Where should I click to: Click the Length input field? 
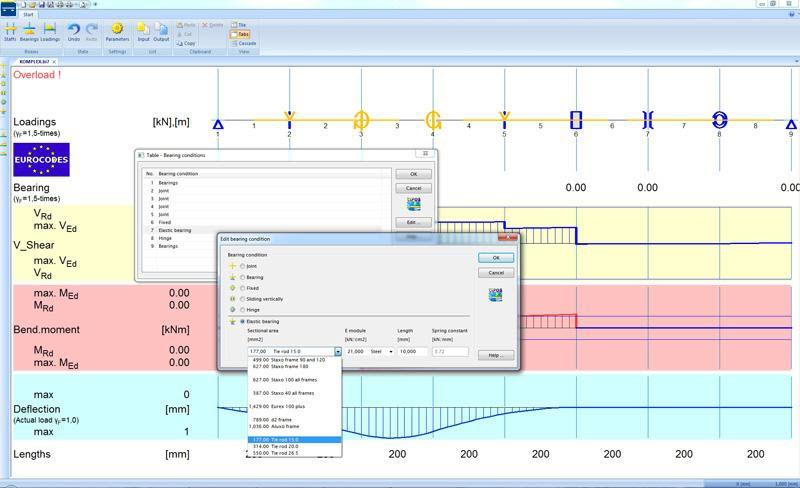click(413, 352)
